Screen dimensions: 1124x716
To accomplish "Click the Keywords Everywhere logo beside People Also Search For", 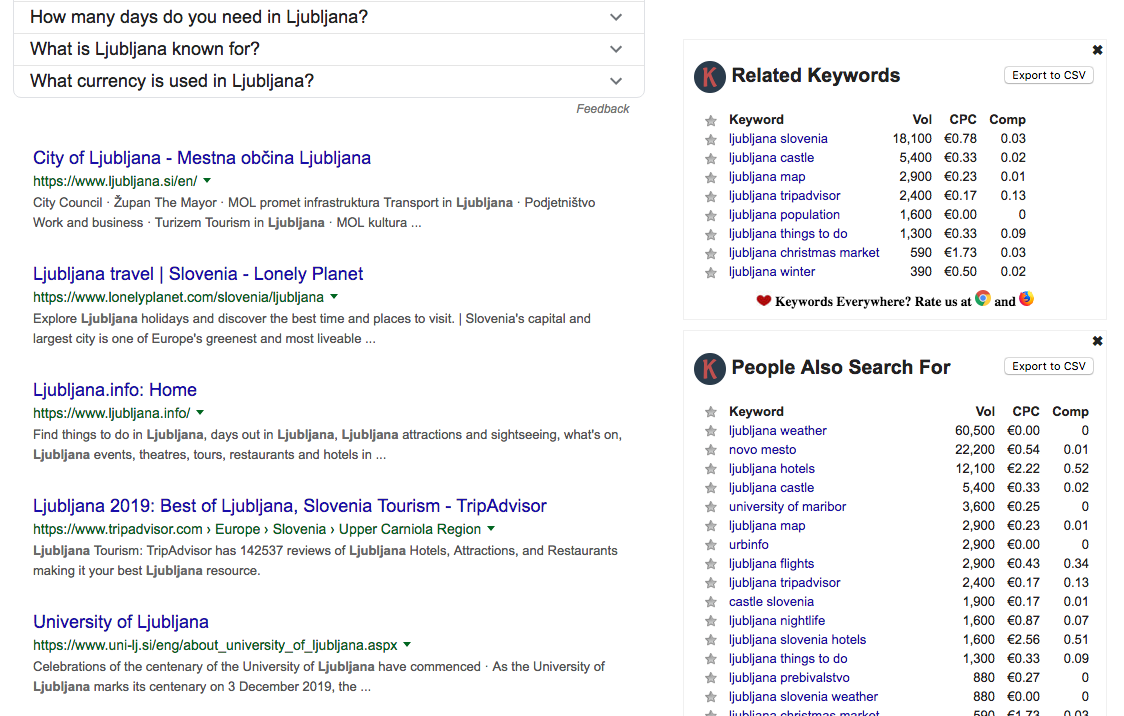I will coord(710,368).
